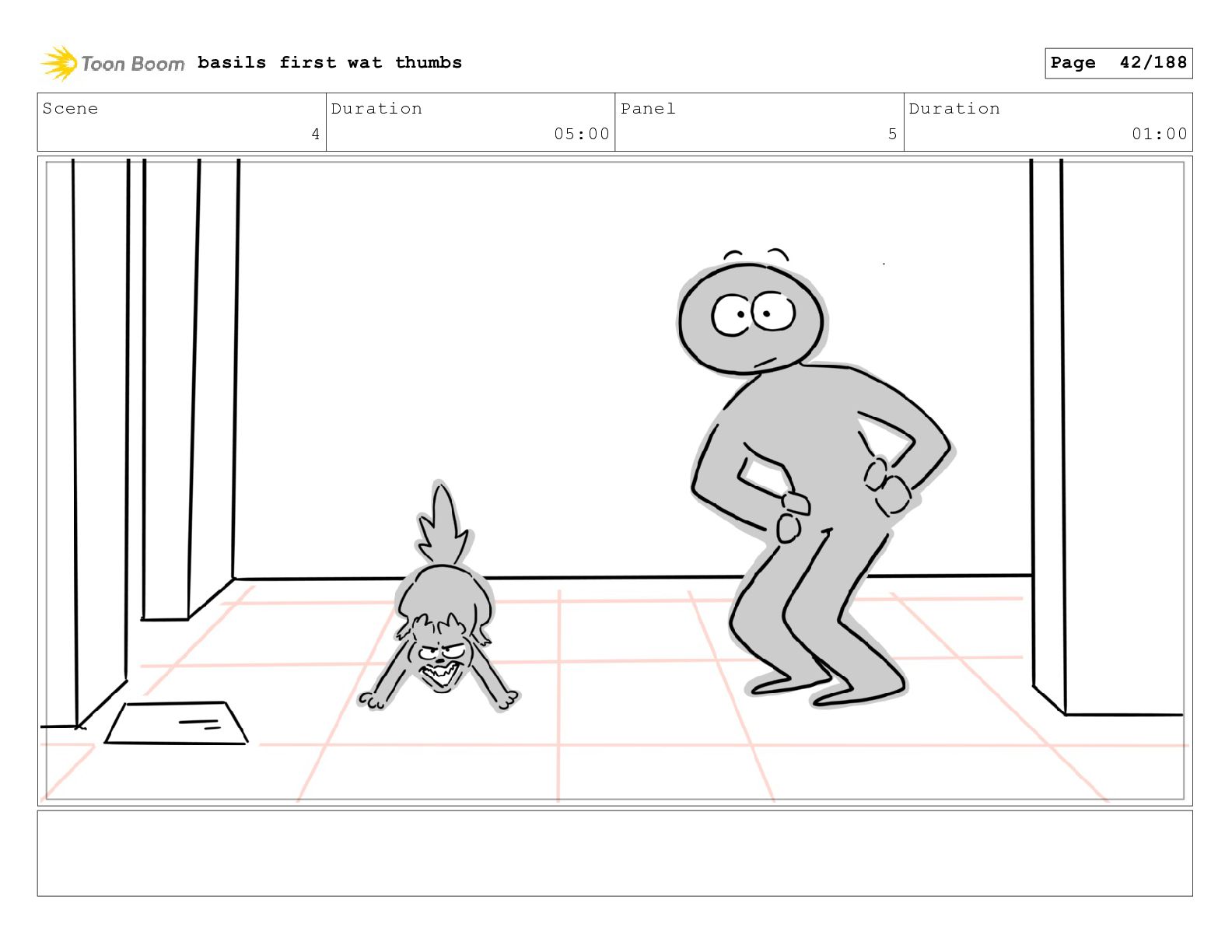Click the Page 42/188 indicator
The height and width of the screenshot is (952, 1232).
coord(1118,63)
